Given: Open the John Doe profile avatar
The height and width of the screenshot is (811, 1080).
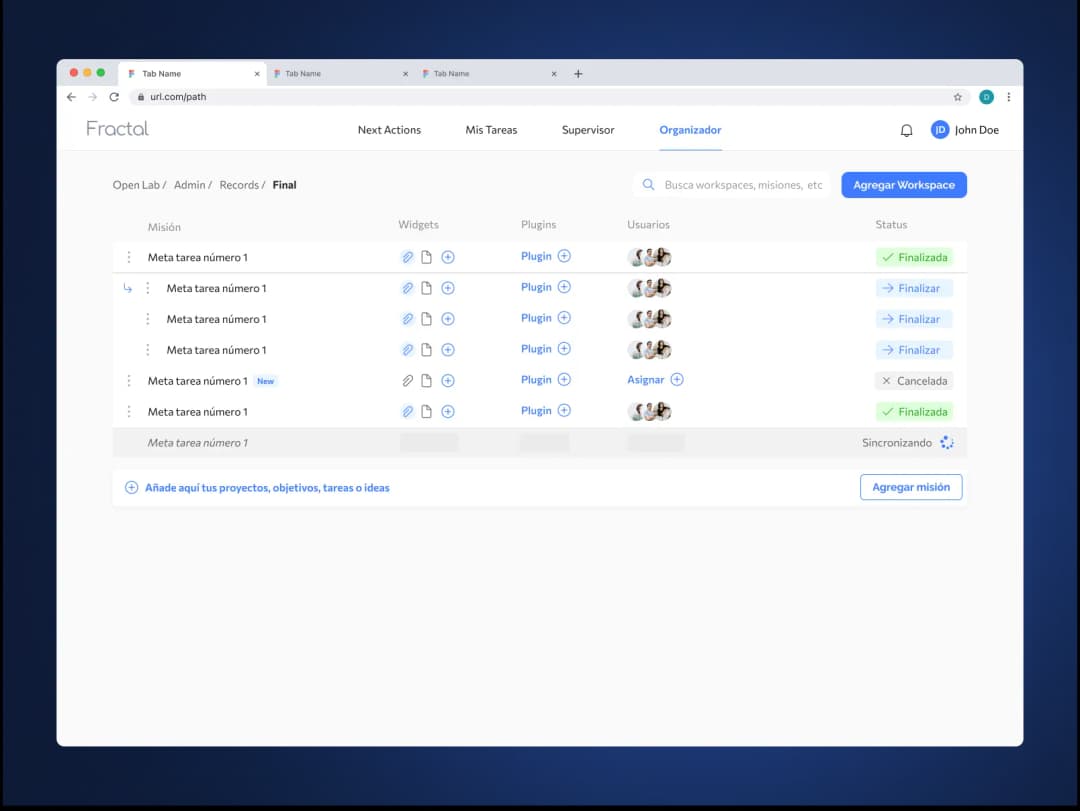Looking at the screenshot, I should pyautogui.click(x=939, y=130).
